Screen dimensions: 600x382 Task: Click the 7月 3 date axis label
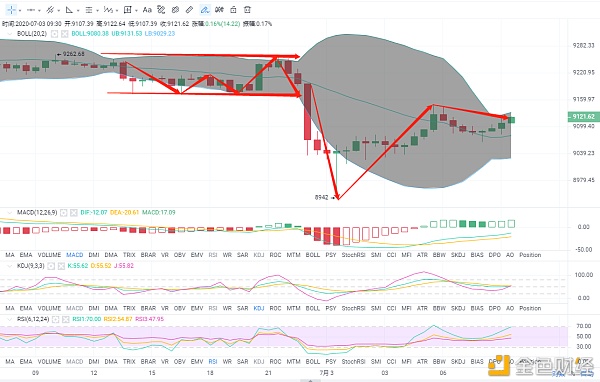(x=326, y=373)
